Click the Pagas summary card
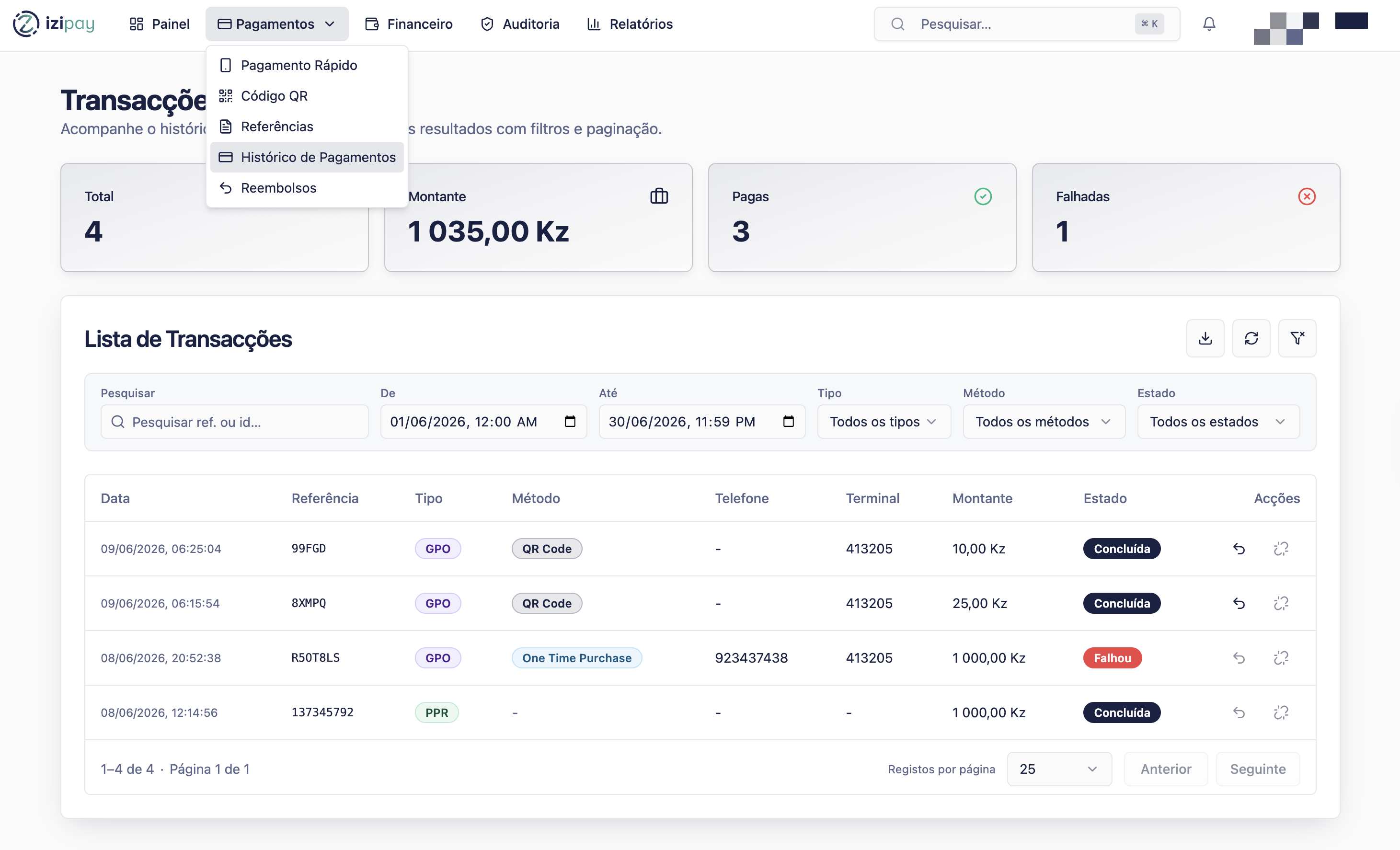 click(x=862, y=218)
